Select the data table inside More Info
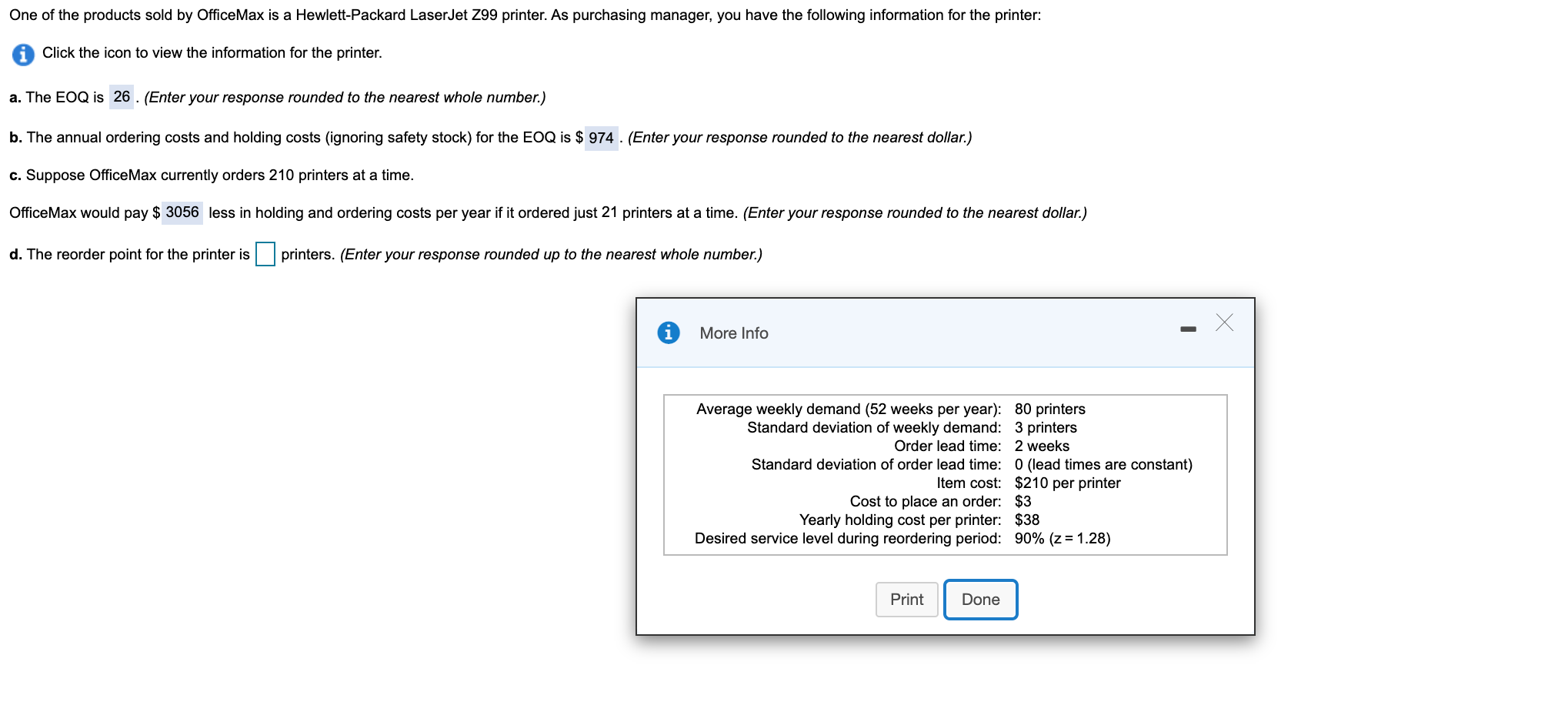The image size is (1568, 722). point(945,474)
